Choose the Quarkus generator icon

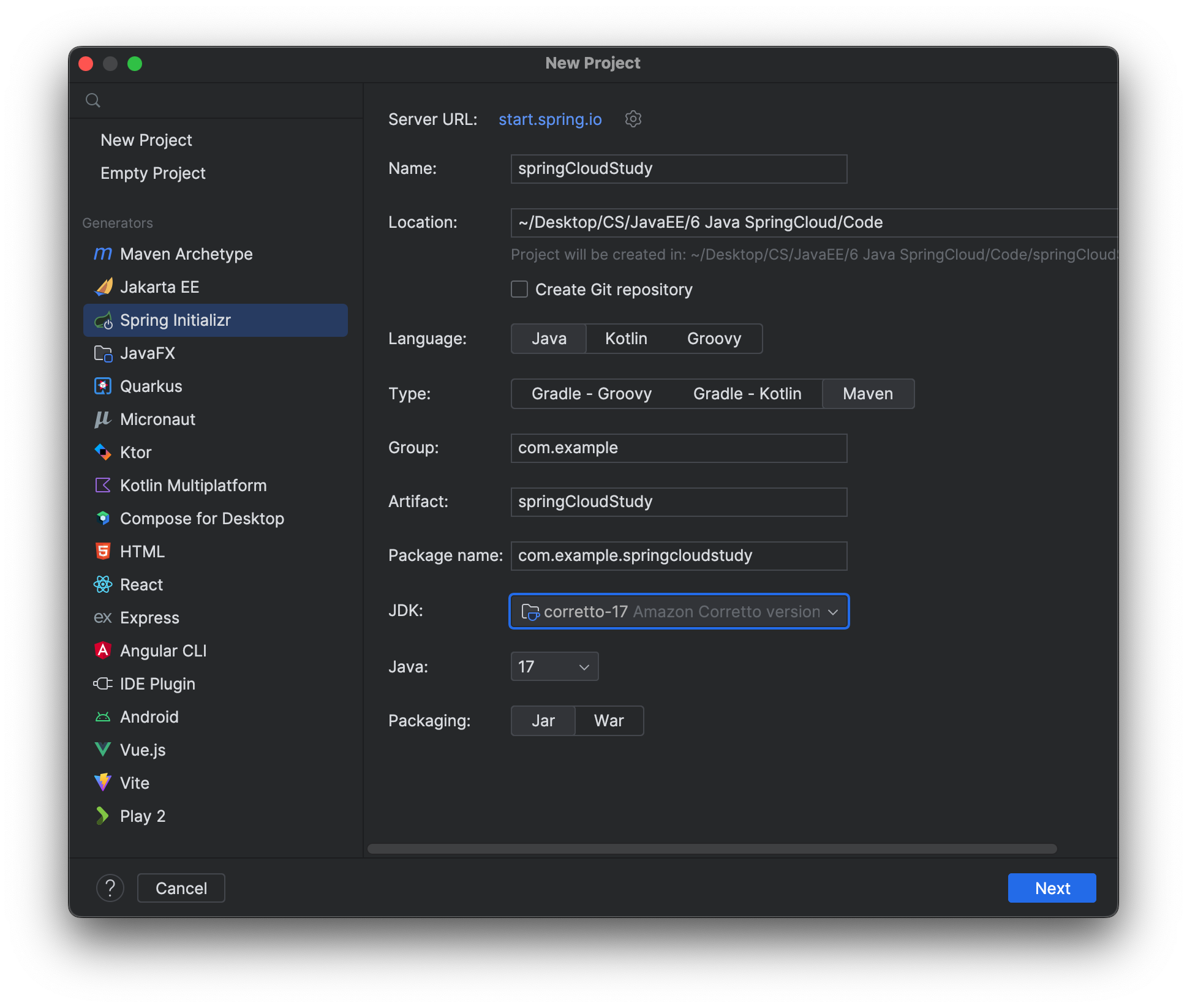[103, 386]
